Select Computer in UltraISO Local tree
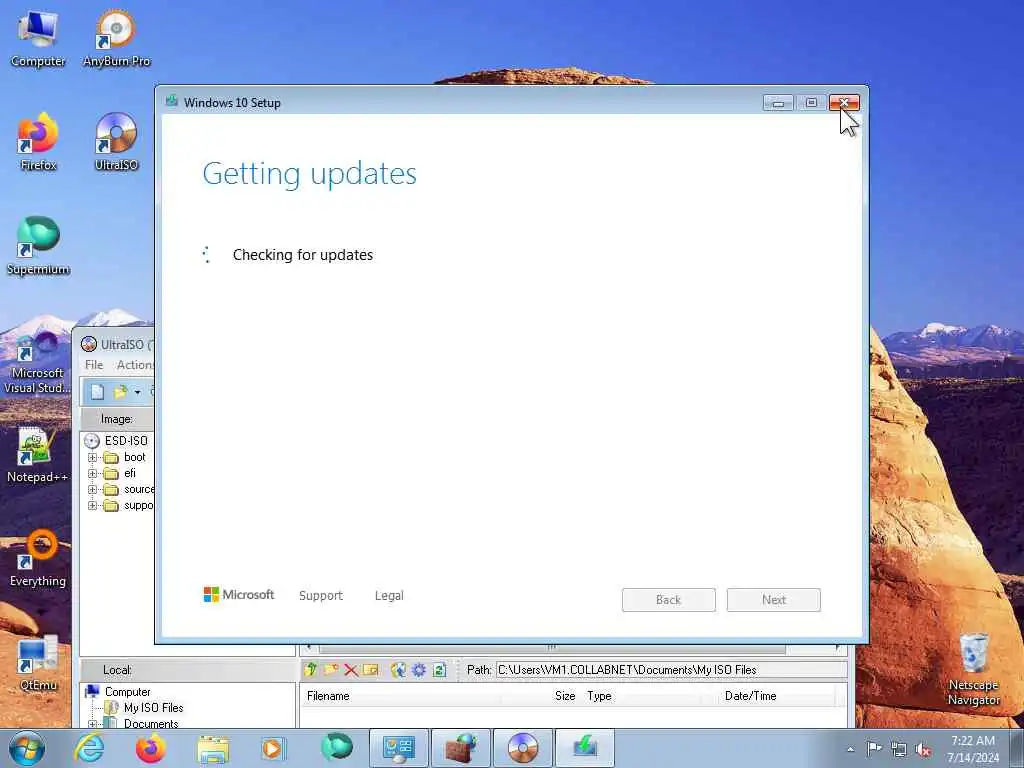The width and height of the screenshot is (1024, 768). point(127,692)
